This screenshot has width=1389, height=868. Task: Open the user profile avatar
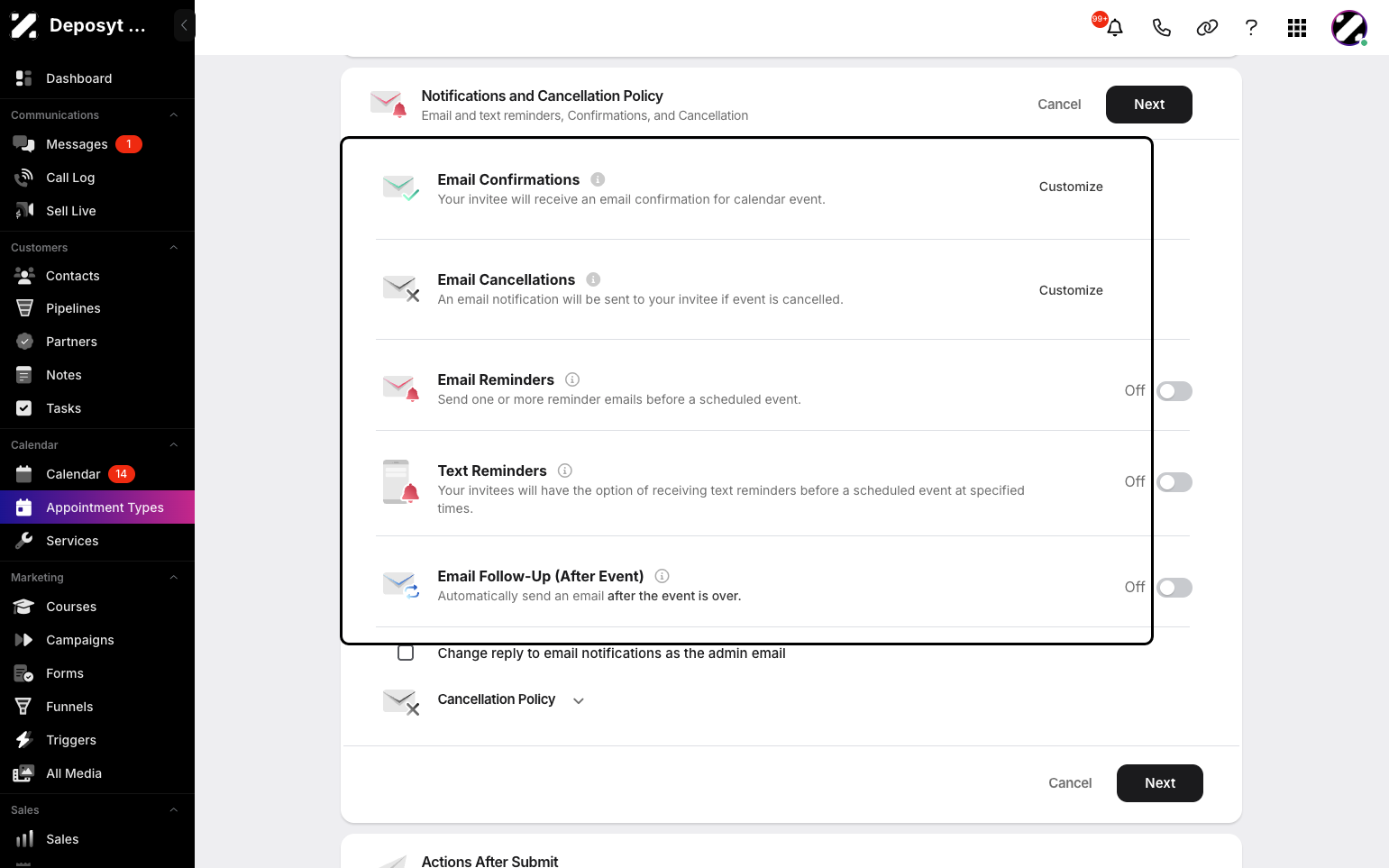[1349, 28]
